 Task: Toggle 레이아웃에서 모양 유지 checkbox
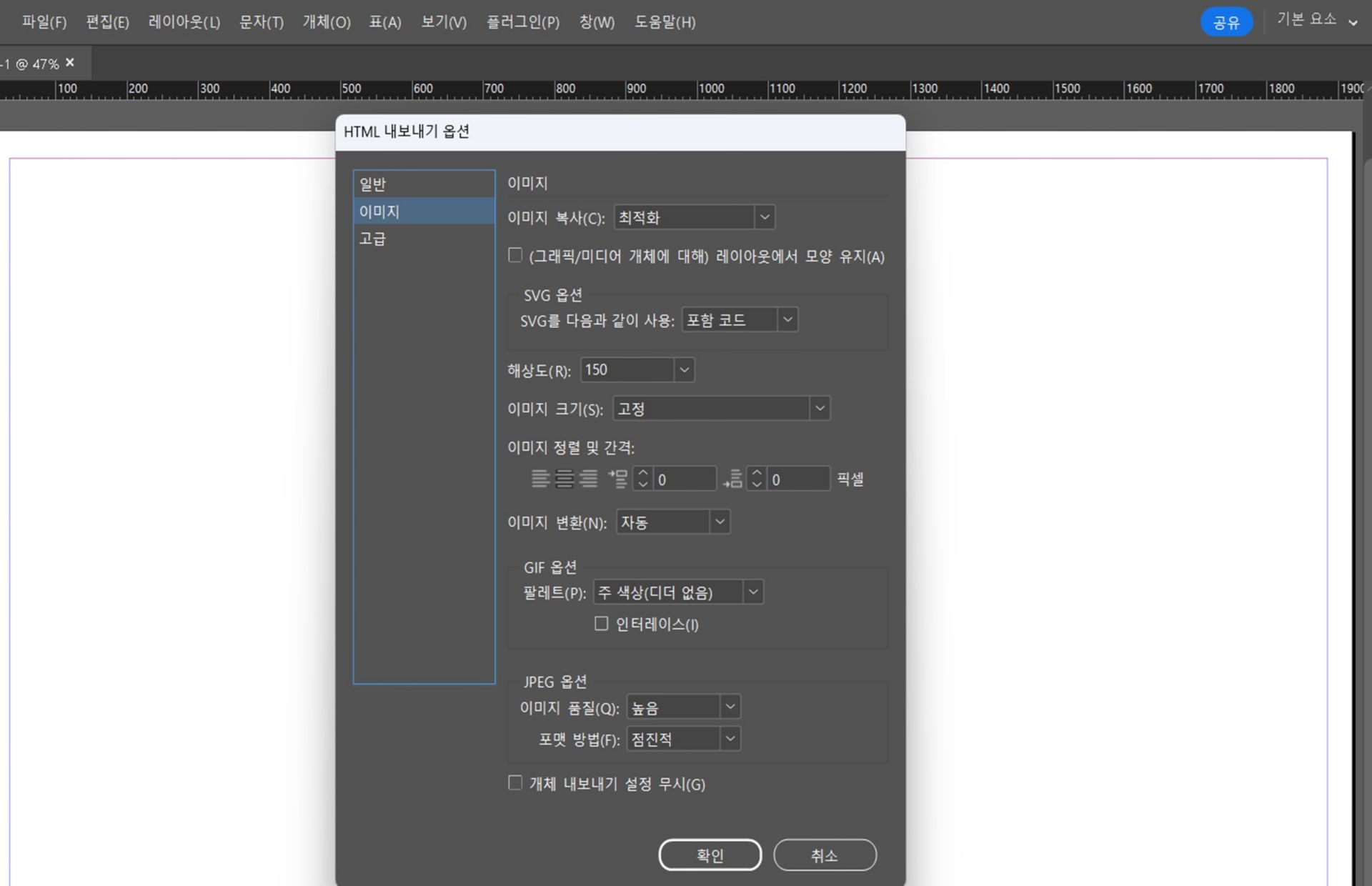point(515,256)
